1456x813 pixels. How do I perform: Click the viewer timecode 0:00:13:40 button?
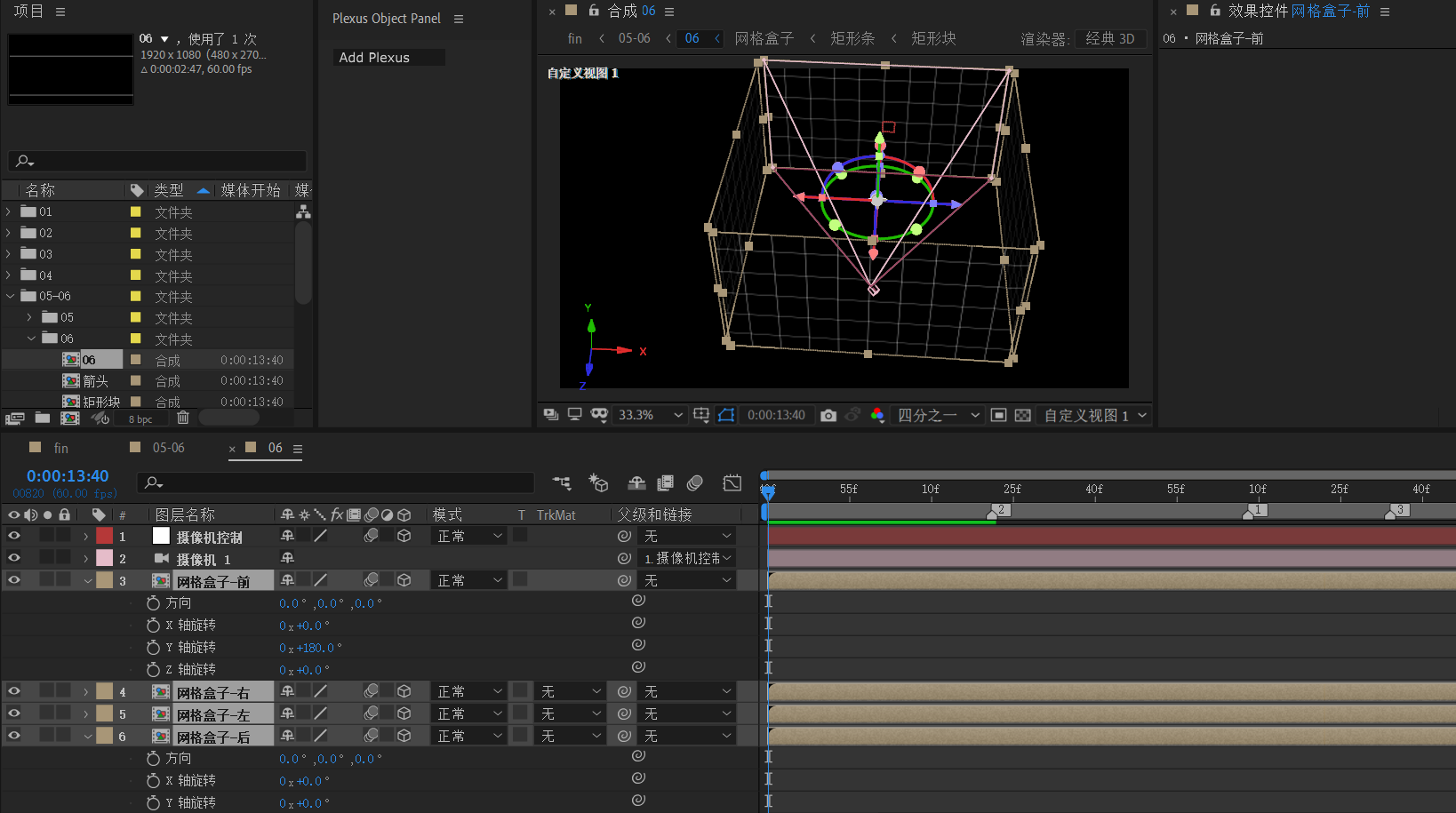pos(776,415)
